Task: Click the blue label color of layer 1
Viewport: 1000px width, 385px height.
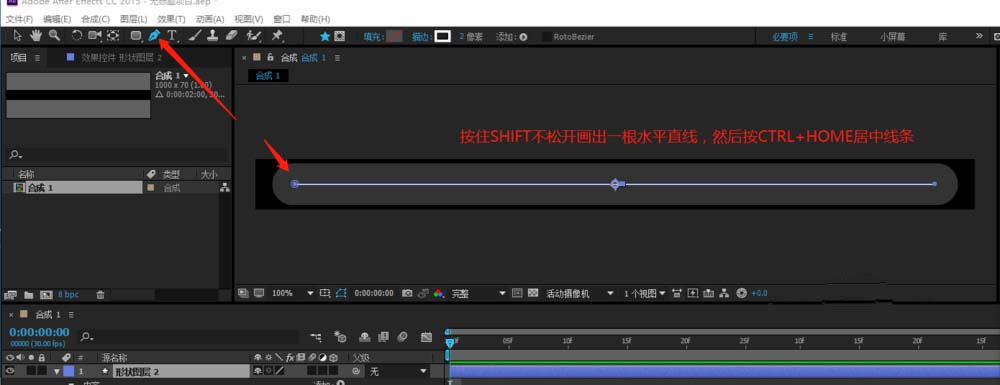Action: 68,371
